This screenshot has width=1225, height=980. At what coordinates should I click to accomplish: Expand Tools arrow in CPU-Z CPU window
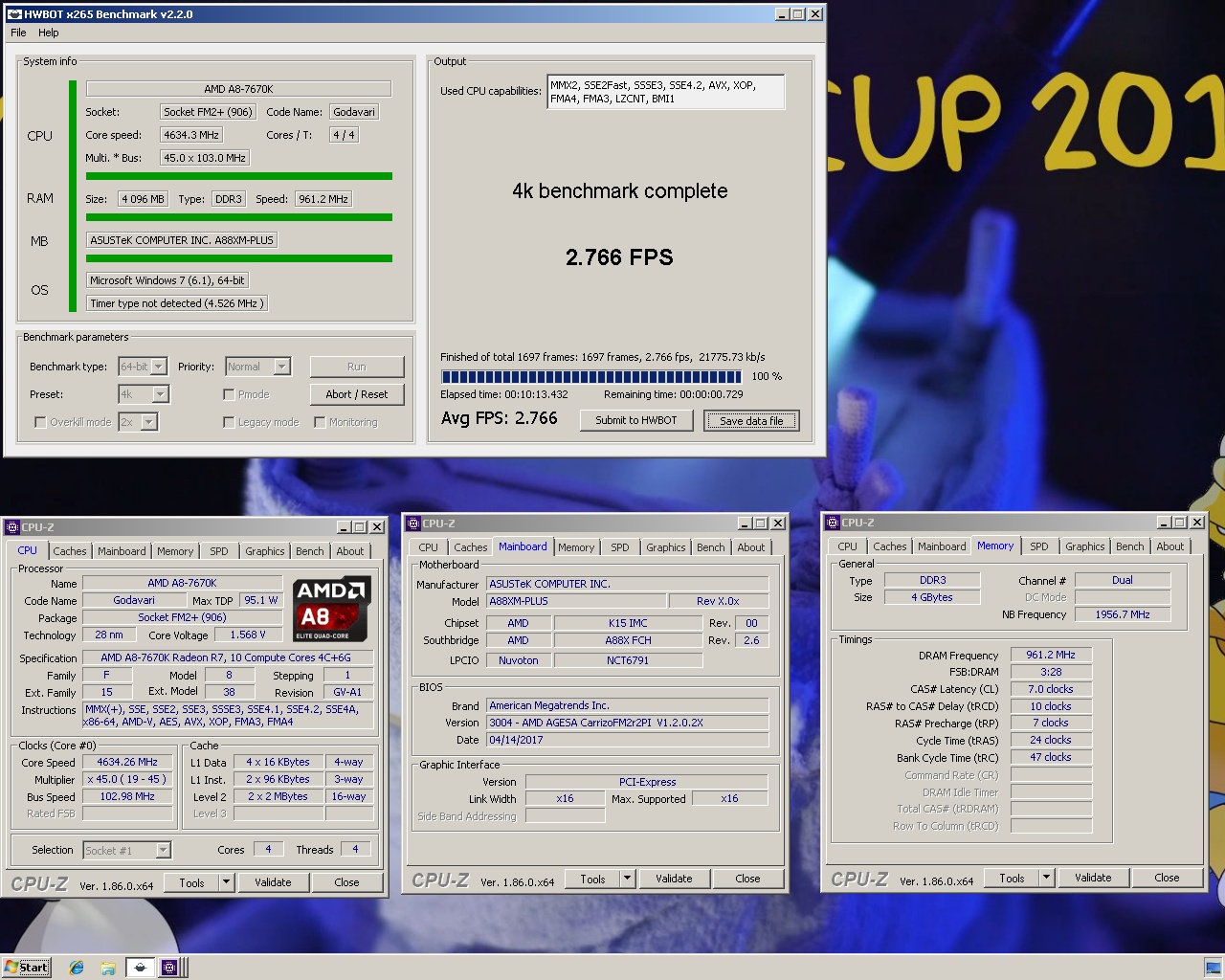(227, 882)
